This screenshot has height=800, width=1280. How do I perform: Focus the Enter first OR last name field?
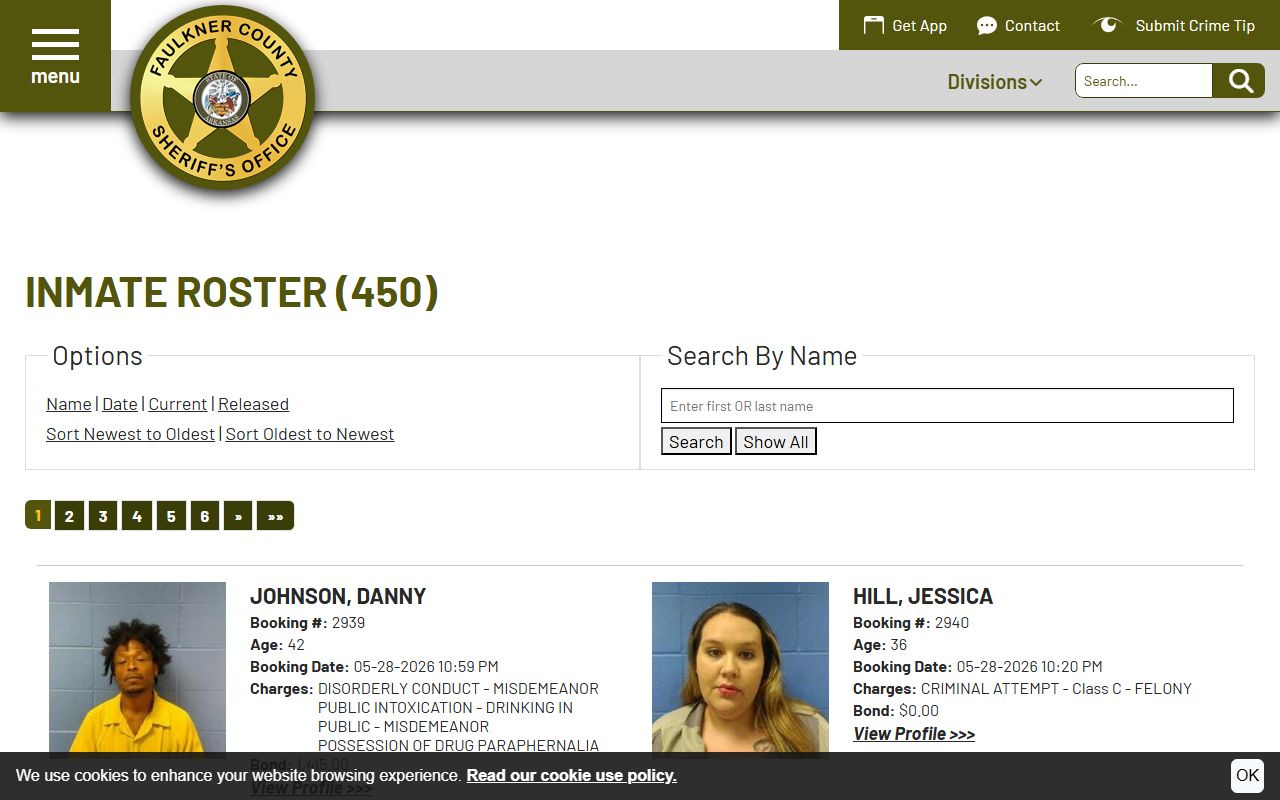tap(947, 406)
